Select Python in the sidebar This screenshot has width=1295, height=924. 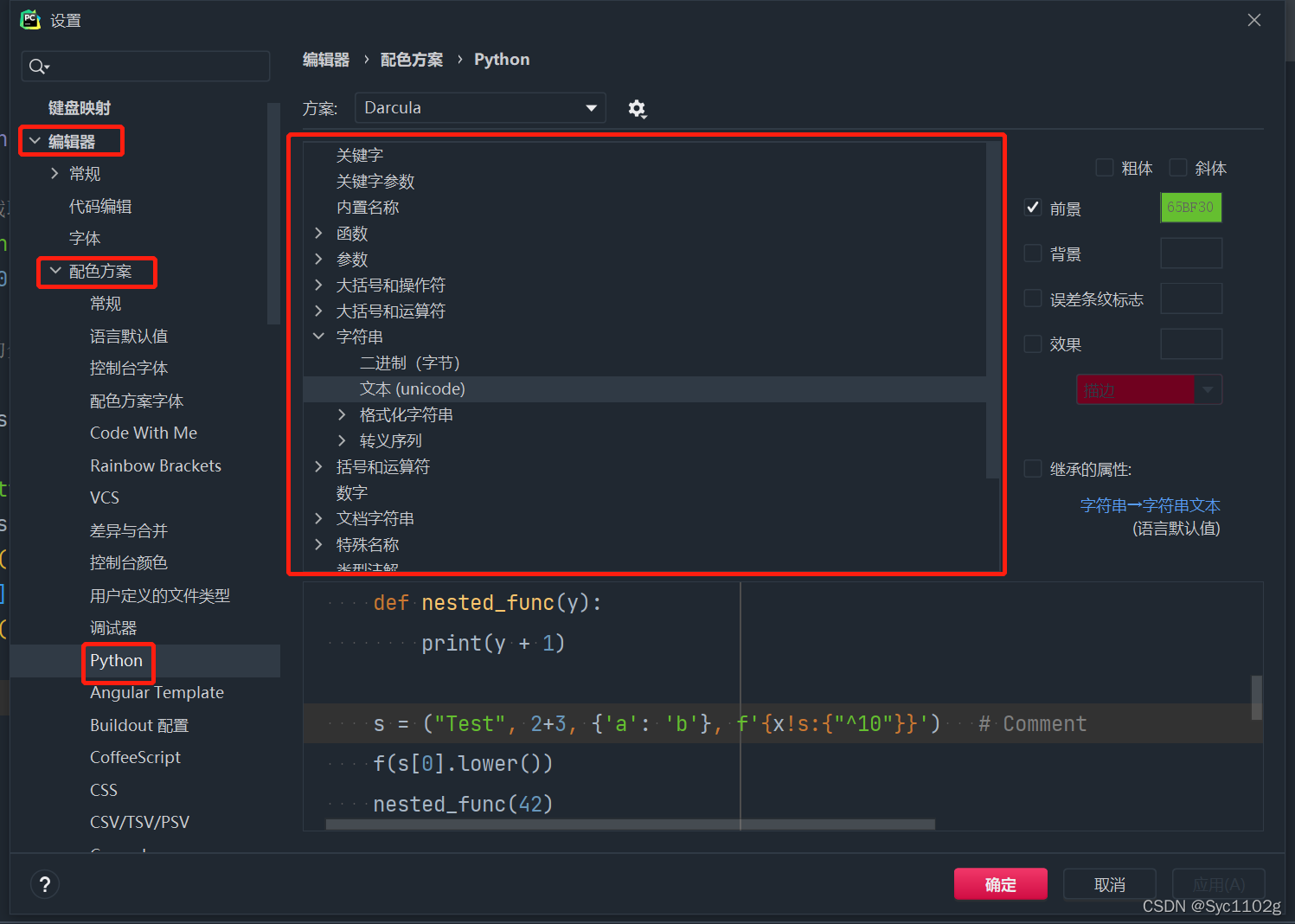(116, 660)
